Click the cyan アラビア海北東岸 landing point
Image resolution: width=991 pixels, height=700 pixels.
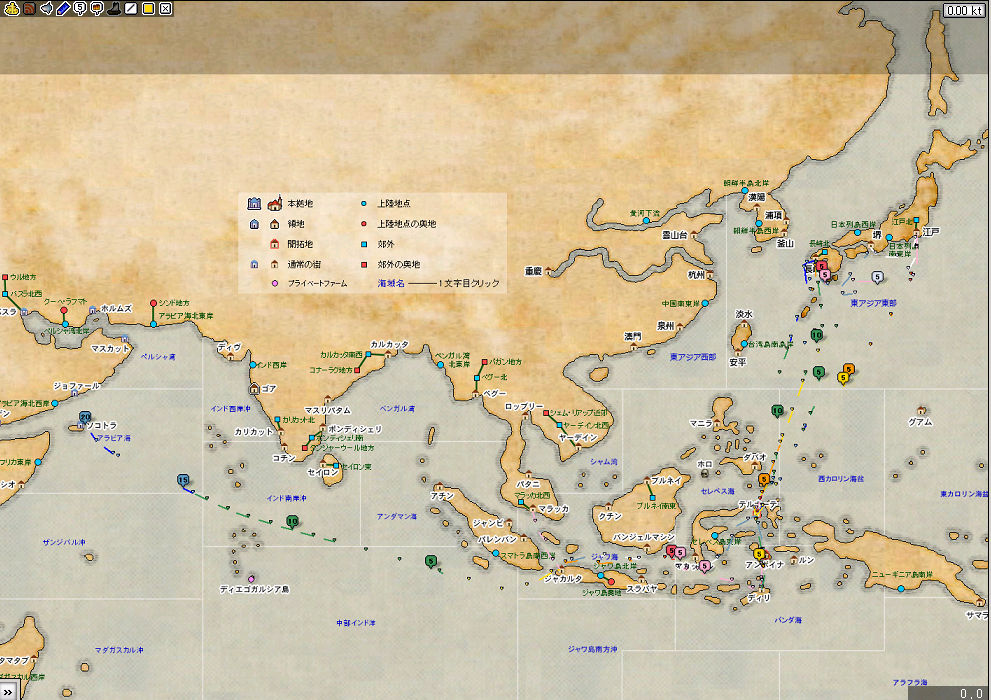(x=153, y=324)
